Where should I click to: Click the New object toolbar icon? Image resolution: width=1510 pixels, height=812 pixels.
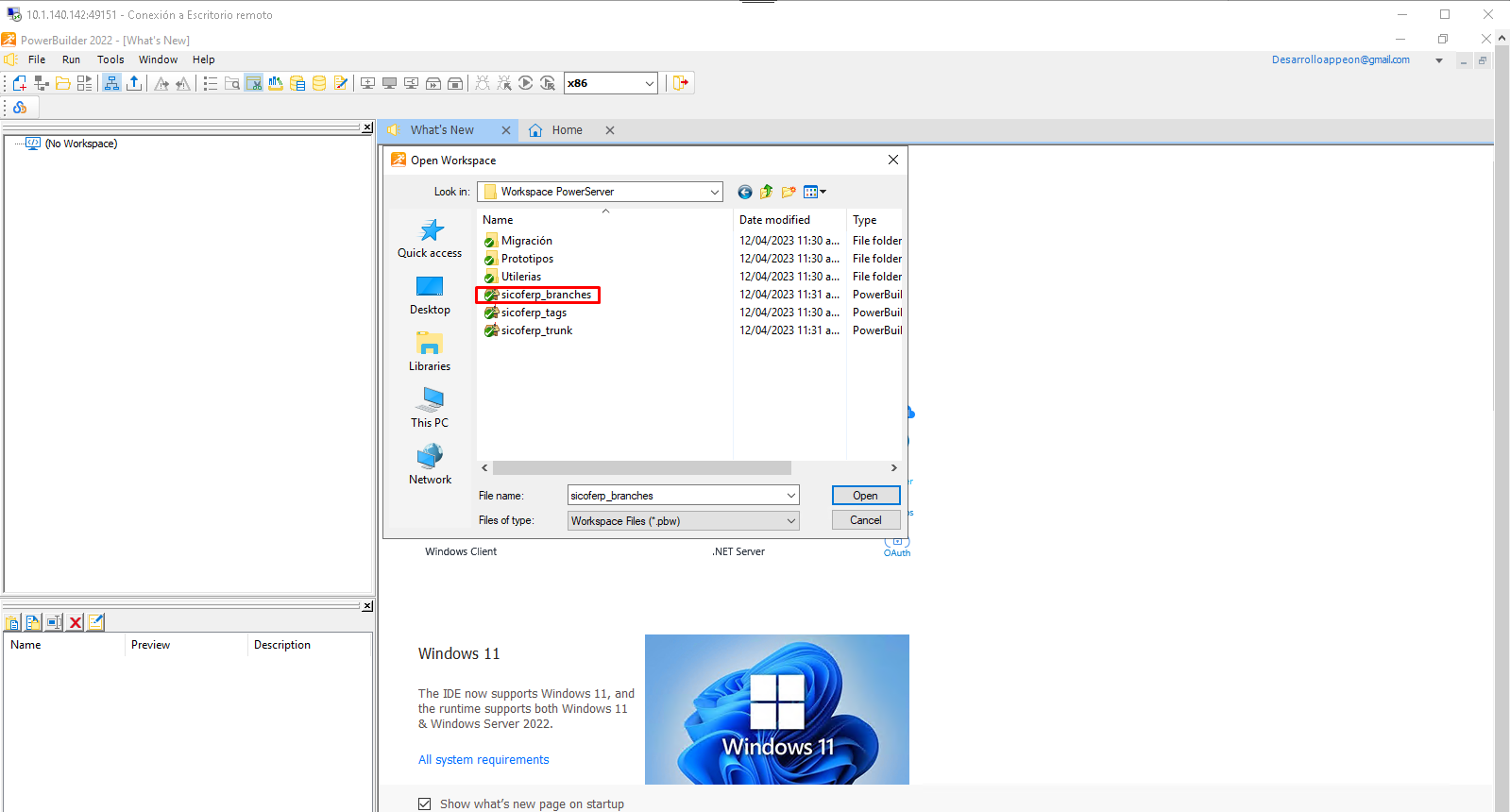[x=20, y=83]
